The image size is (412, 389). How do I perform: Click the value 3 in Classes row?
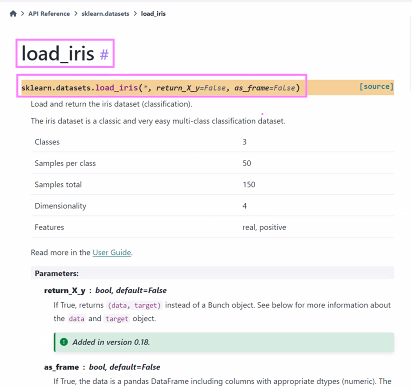tap(244, 142)
